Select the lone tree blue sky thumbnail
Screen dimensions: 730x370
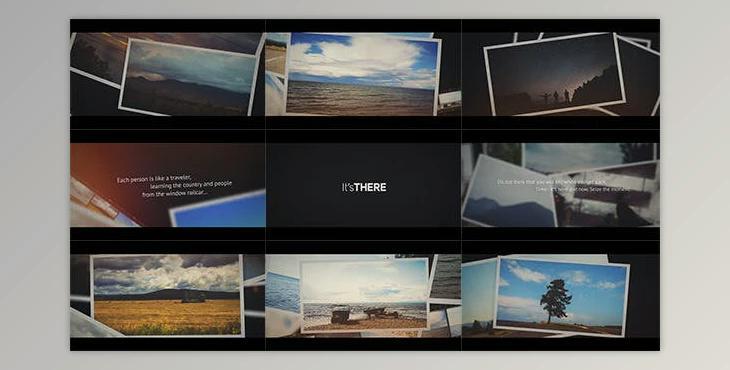click(x=561, y=296)
